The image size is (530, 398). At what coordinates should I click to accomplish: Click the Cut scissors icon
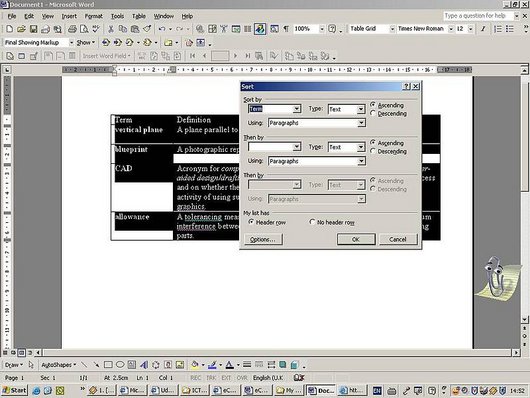coord(111,29)
